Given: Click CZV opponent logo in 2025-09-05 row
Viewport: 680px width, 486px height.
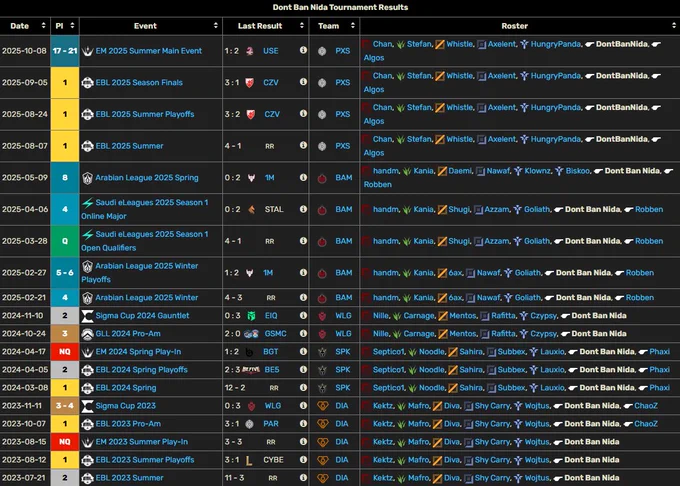Looking at the screenshot, I should 250,82.
